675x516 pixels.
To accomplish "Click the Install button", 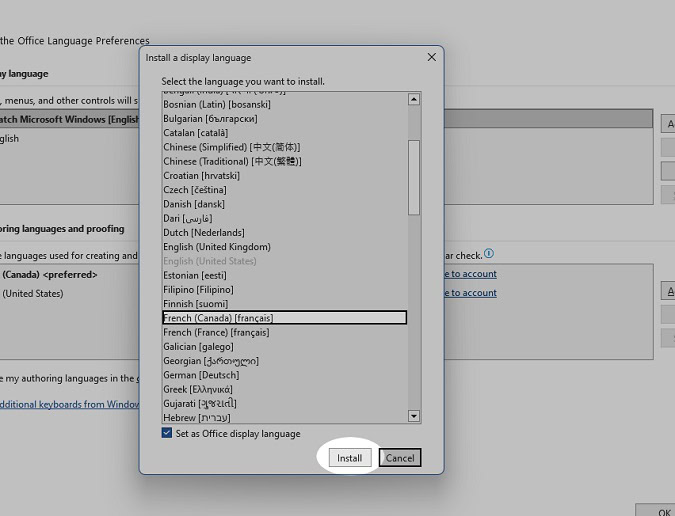I will click(349, 458).
